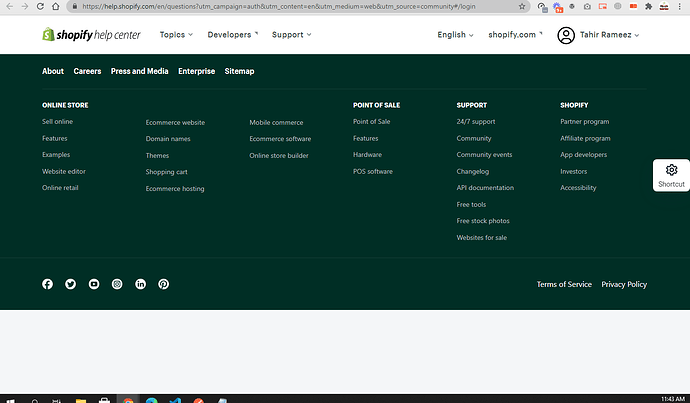Open the POS software link
The image size is (690, 403).
pyautogui.click(x=373, y=171)
